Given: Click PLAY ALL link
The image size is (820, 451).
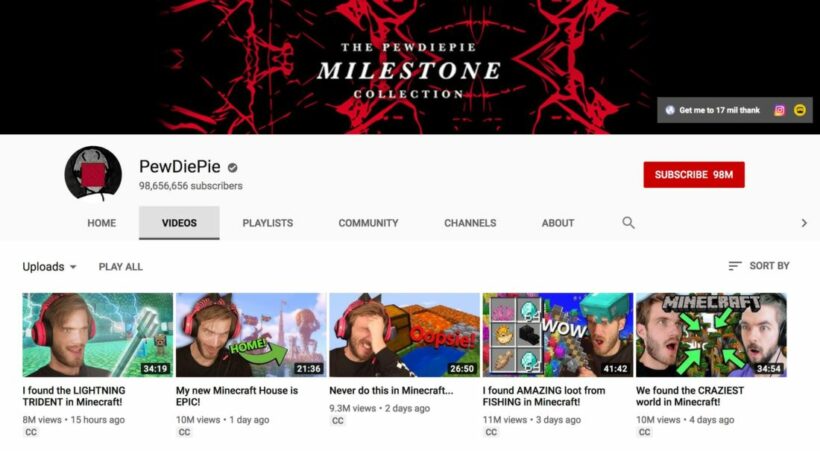Looking at the screenshot, I should pos(120,267).
